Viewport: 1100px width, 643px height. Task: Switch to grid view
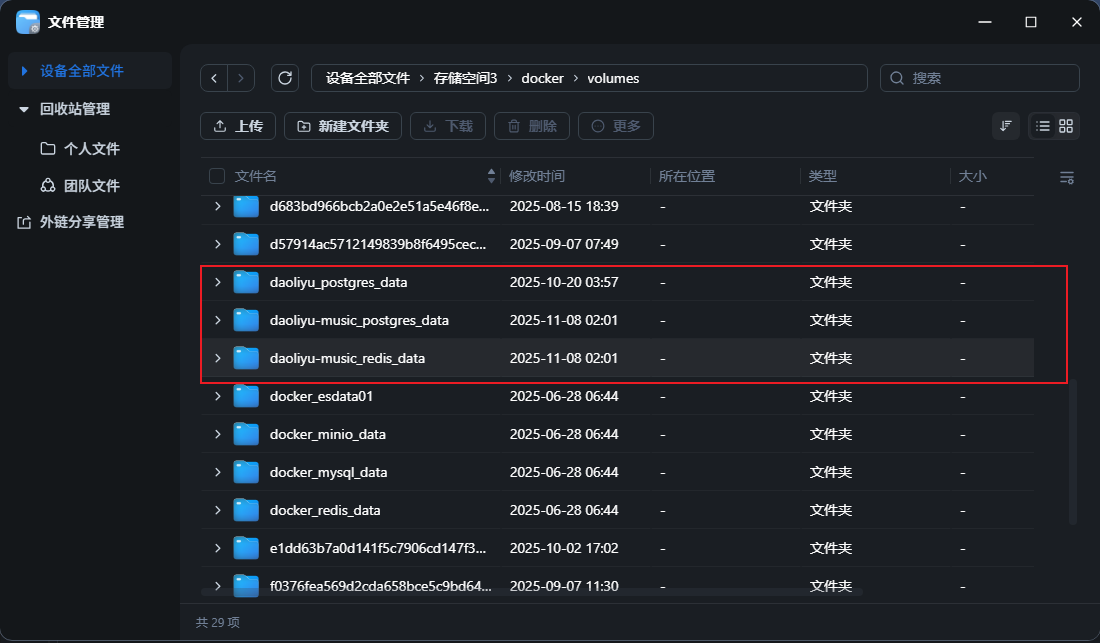pos(1066,126)
